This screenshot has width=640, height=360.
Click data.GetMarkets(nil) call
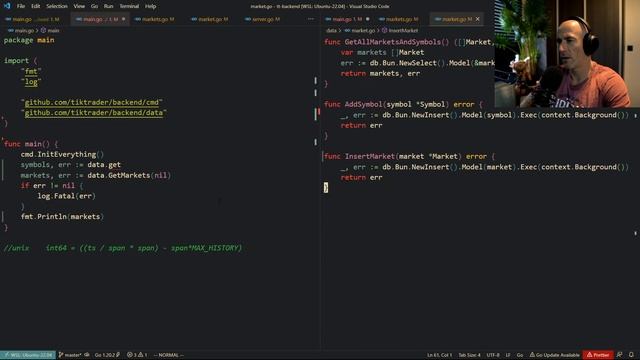(x=129, y=175)
